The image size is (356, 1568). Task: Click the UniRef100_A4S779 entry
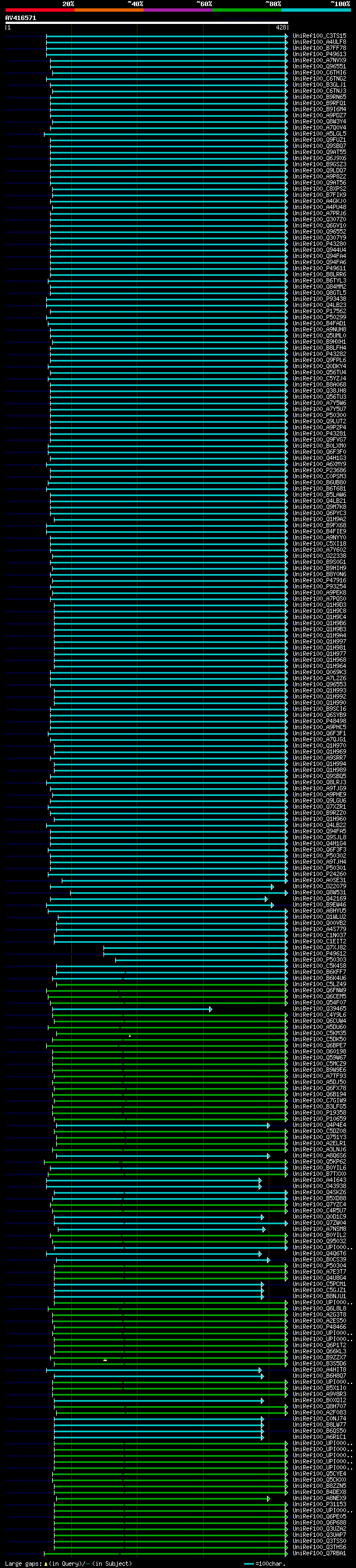(319, 929)
